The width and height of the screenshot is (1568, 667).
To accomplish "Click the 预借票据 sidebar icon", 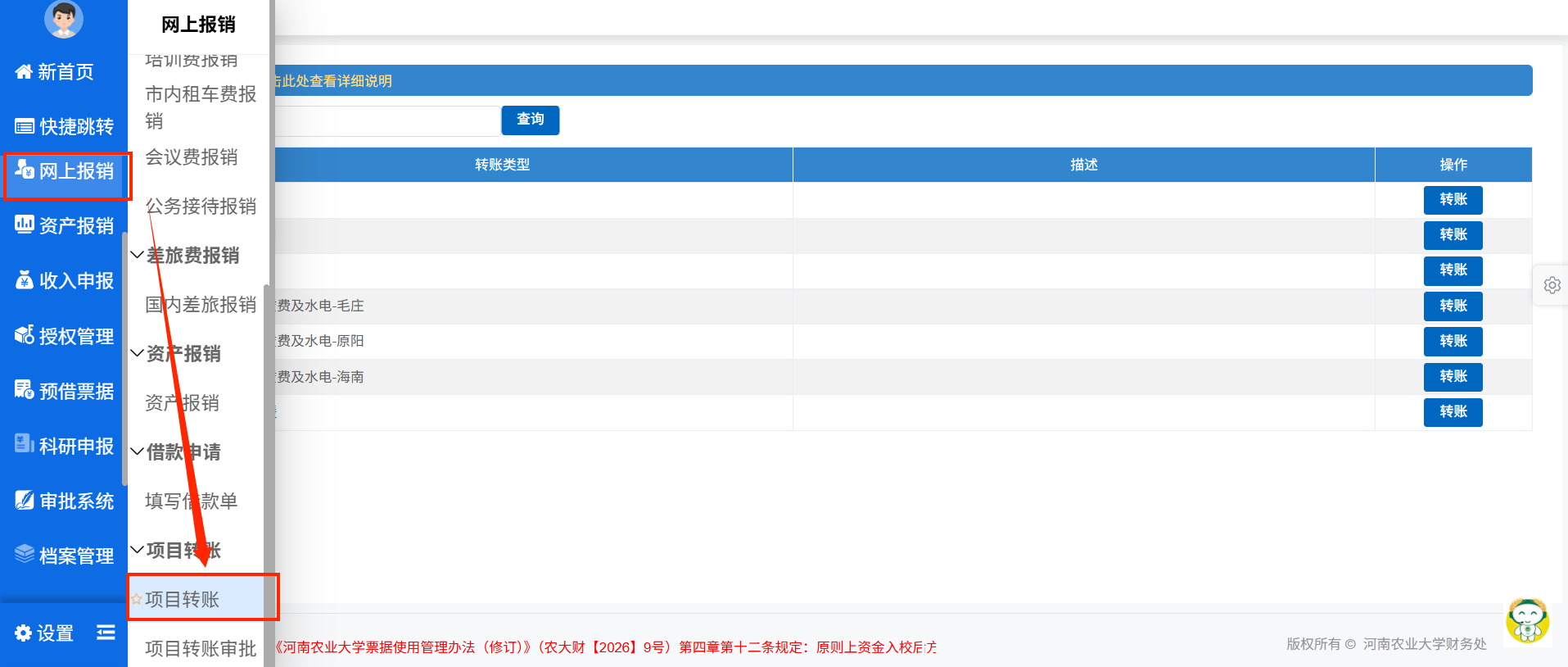I will [x=25, y=390].
